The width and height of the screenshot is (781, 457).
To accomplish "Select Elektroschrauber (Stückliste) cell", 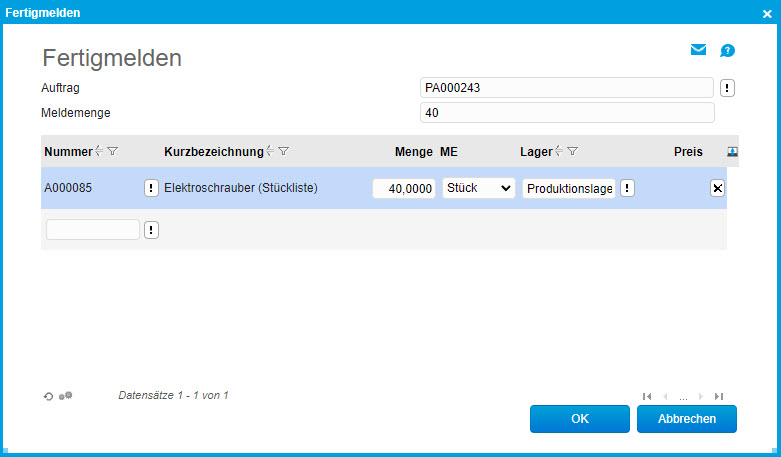I will [241, 188].
